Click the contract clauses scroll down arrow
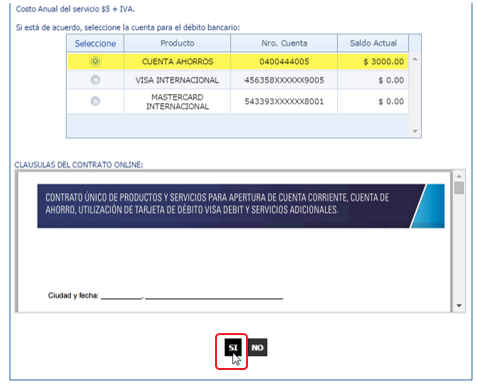477x388 pixels. (459, 306)
